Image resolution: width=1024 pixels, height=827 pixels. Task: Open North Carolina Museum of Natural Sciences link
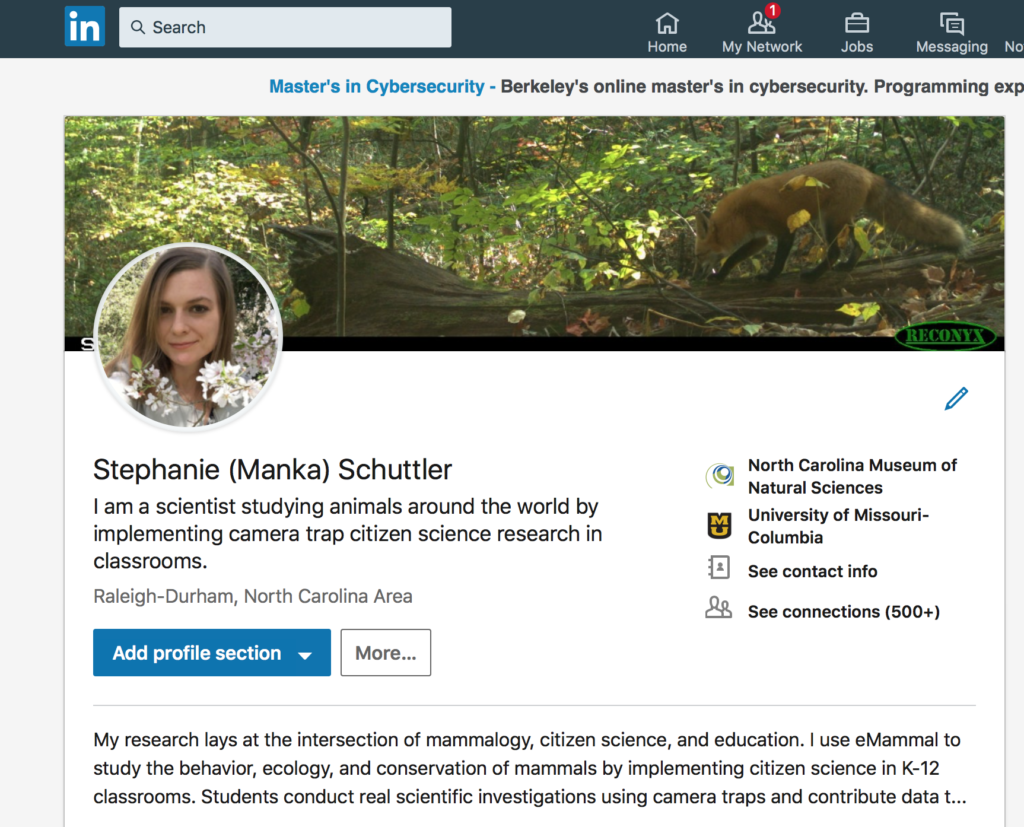852,476
